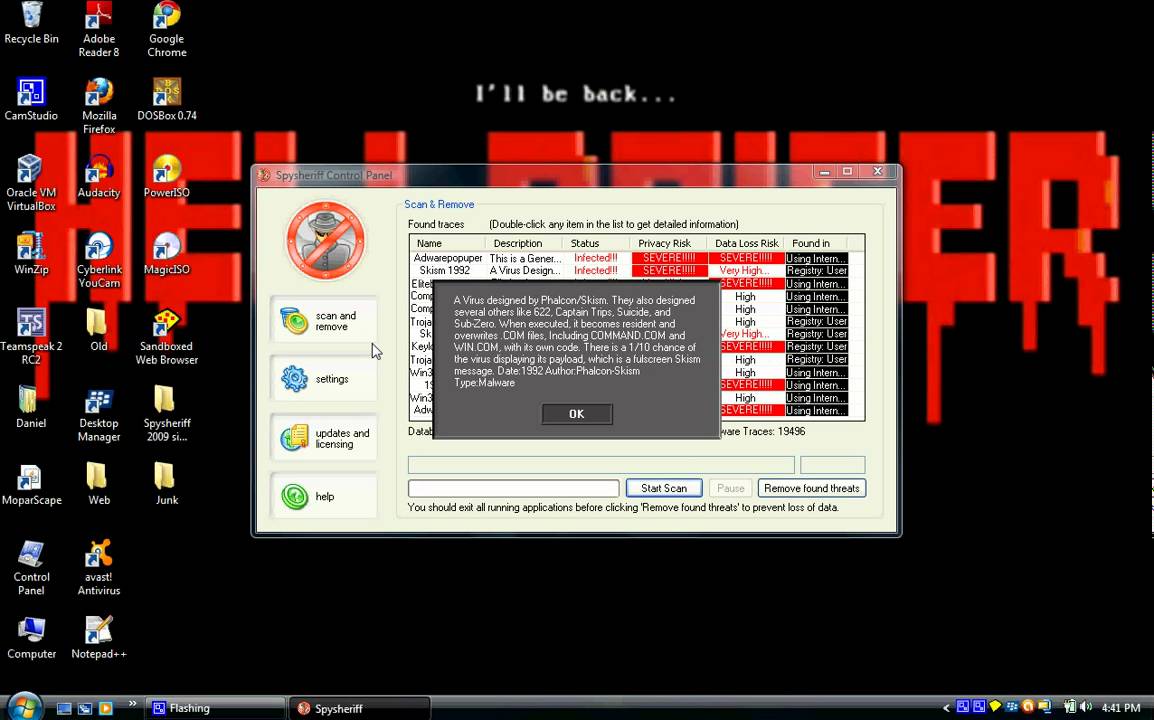
Task: Sort list by Name column header
Action: pyautogui.click(x=447, y=243)
